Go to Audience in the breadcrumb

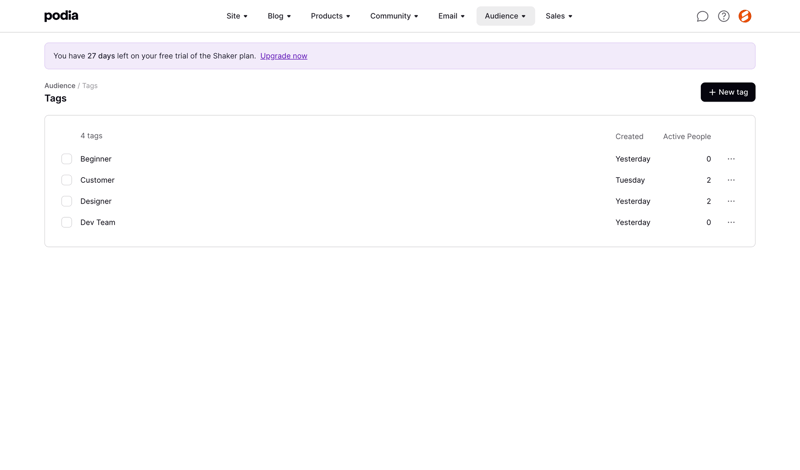tap(60, 86)
